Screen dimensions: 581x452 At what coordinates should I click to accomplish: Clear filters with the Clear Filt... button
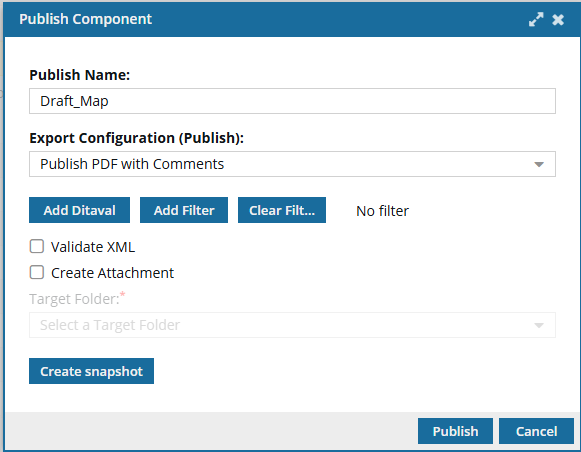point(282,210)
